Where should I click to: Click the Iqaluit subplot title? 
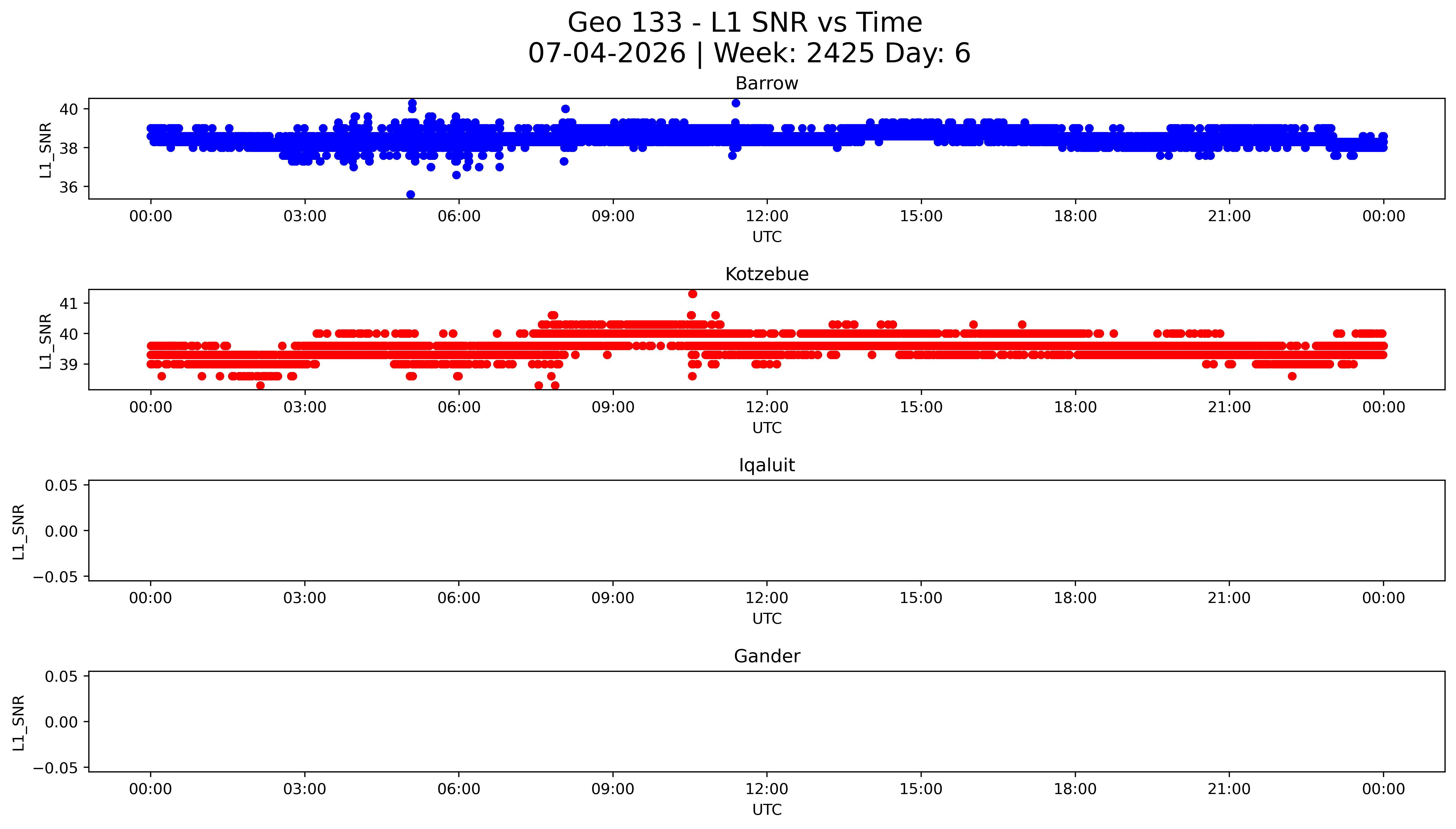click(x=766, y=465)
